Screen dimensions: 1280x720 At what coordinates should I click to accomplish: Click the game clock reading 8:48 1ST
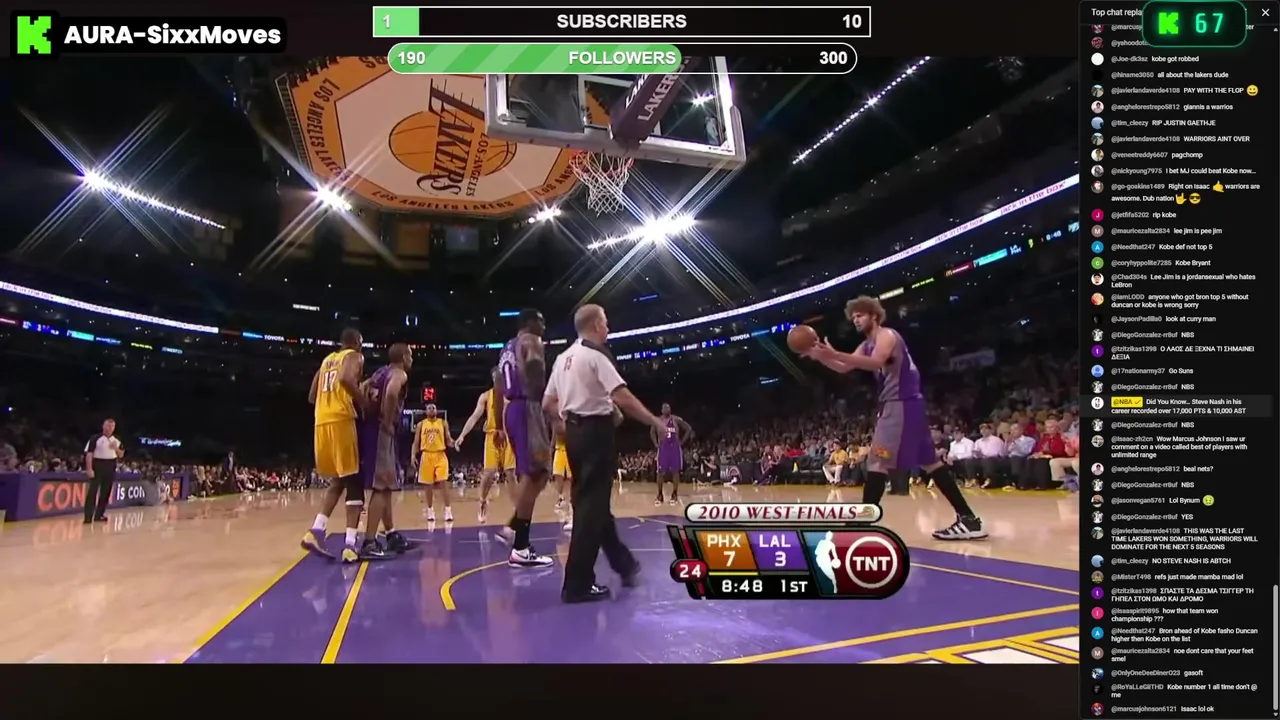pos(763,587)
